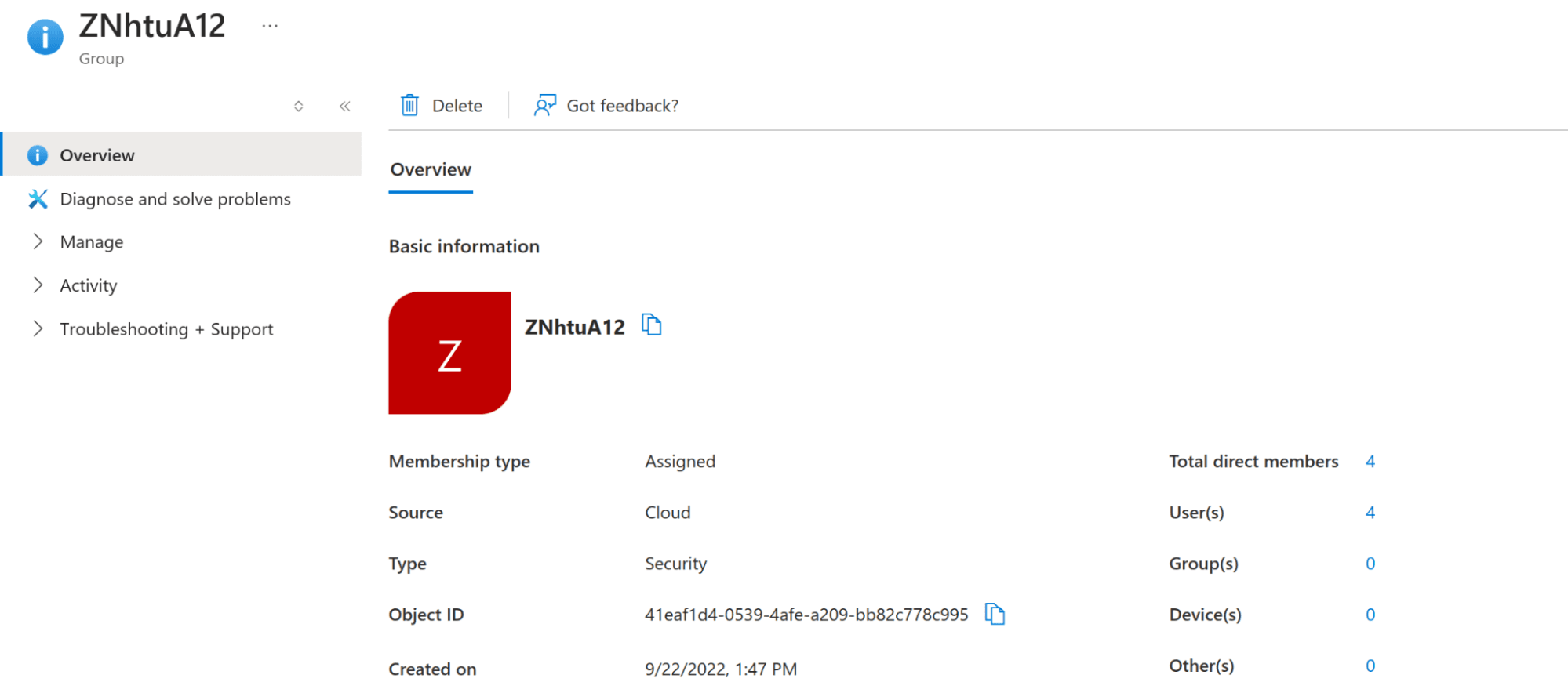Copy the Object ID to clipboard
The height and width of the screenshot is (700, 1568).
(x=995, y=614)
